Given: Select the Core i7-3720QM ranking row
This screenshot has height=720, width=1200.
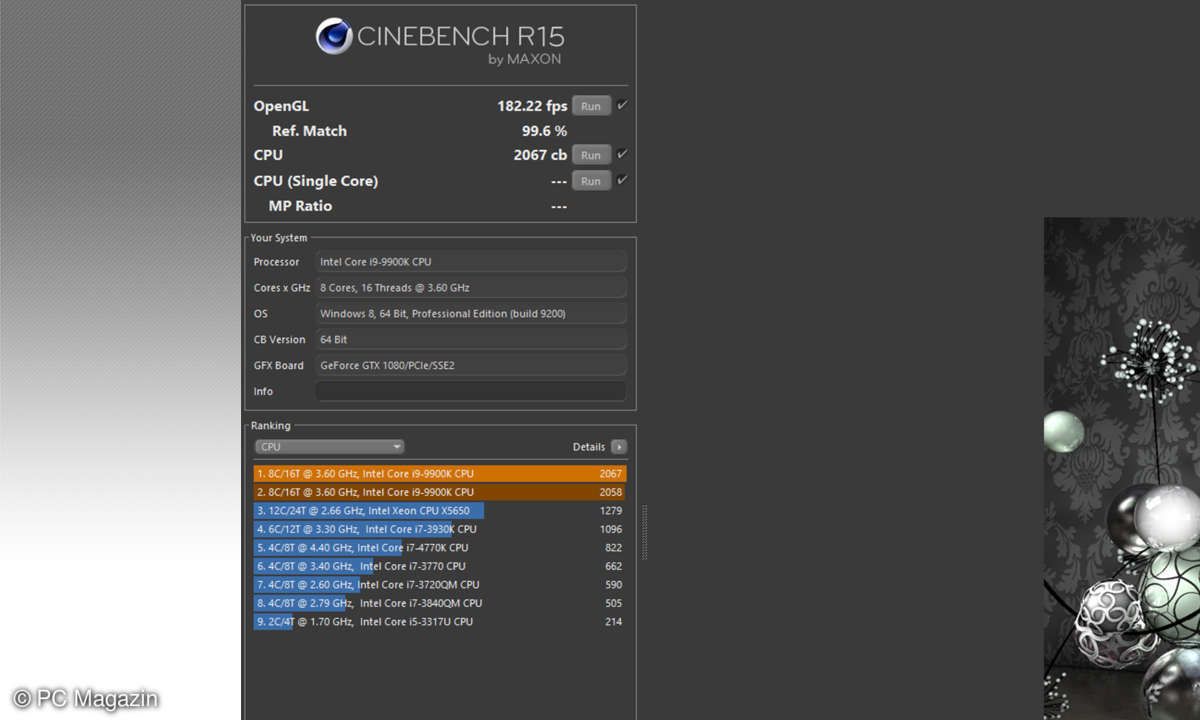Looking at the screenshot, I should pyautogui.click(x=440, y=585).
